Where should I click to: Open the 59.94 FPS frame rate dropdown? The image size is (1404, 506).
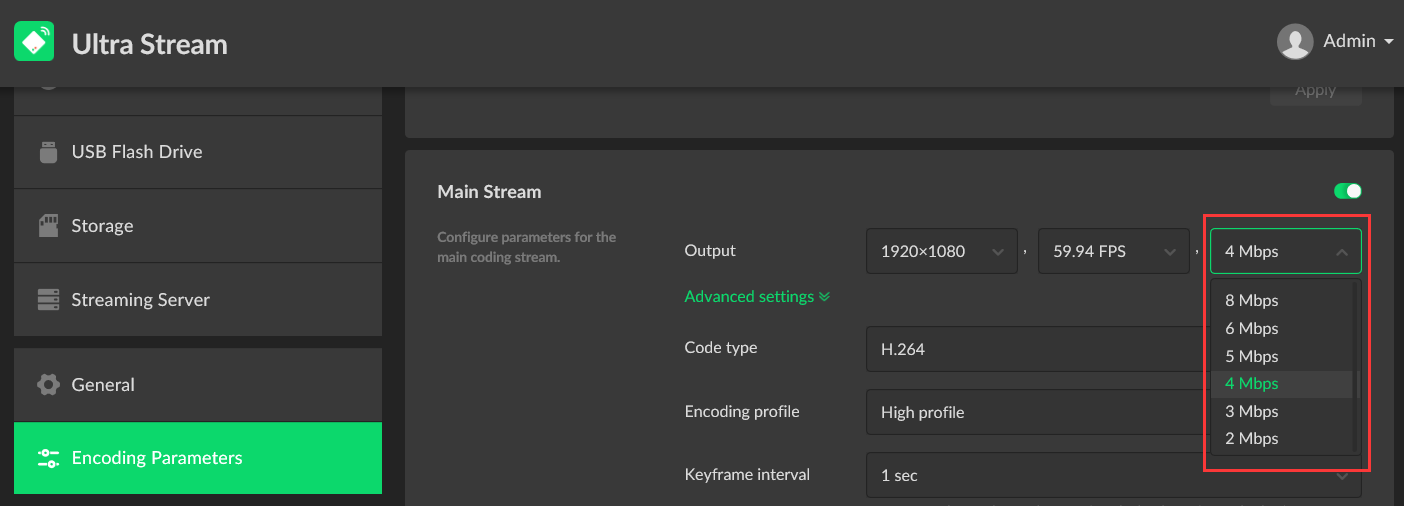click(x=1115, y=251)
